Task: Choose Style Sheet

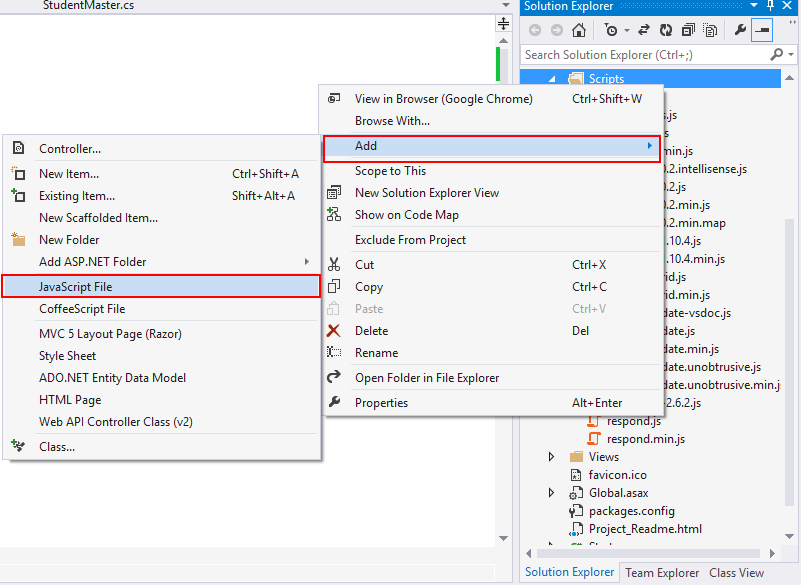Action: tap(161, 356)
